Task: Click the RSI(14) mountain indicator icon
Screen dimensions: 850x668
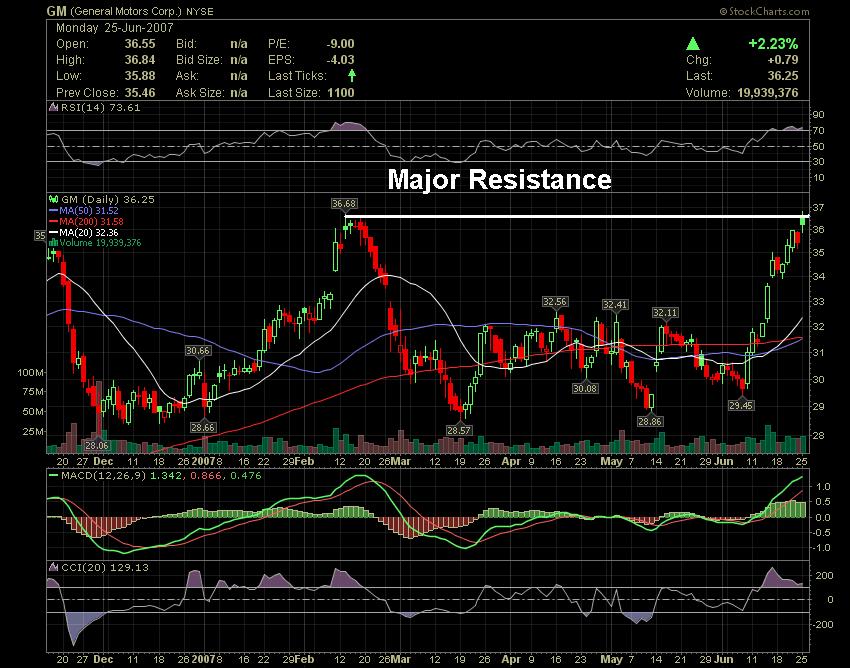Action: 53,107
